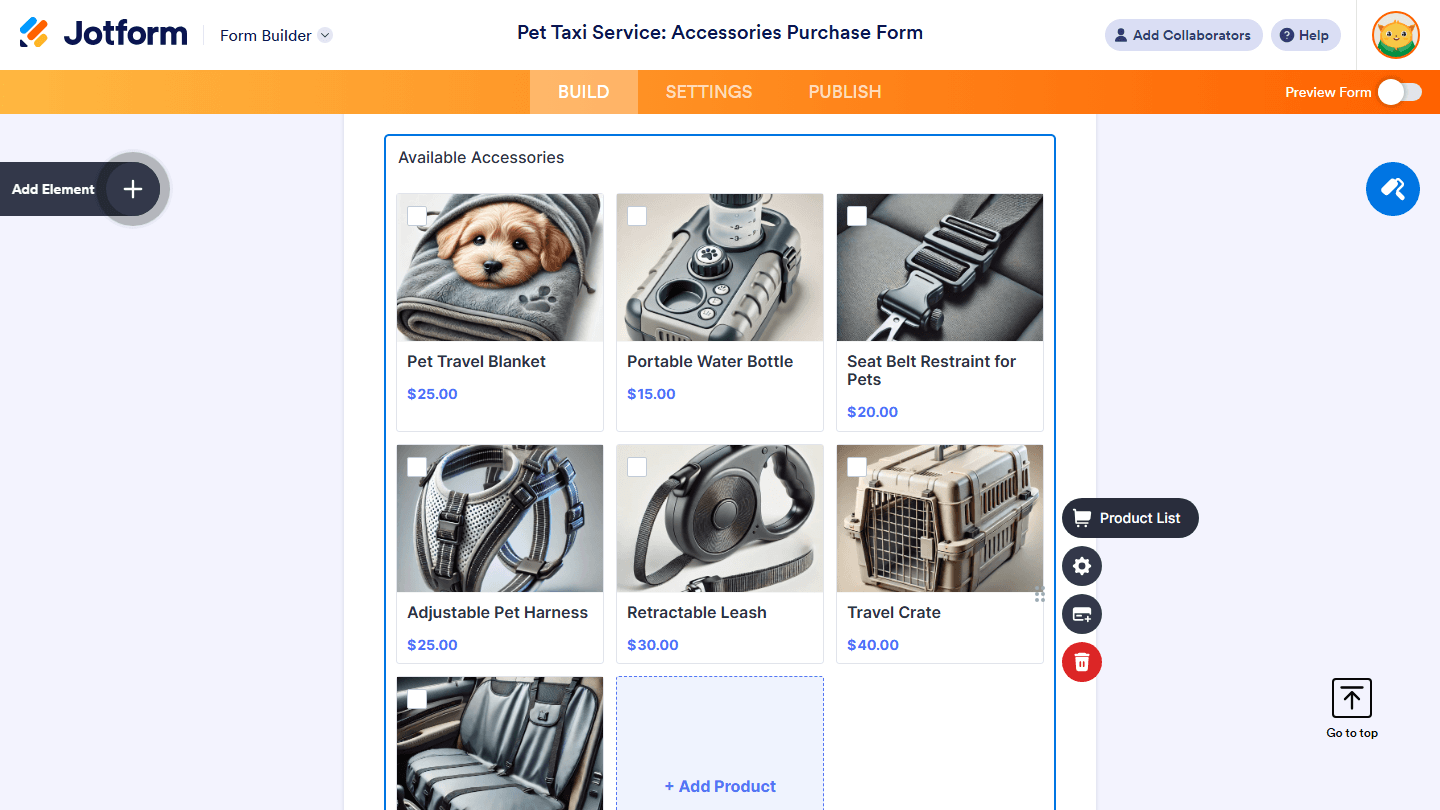This screenshot has height=810, width=1440.
Task: Tick the Retractable Leash checkbox
Action: 637,467
